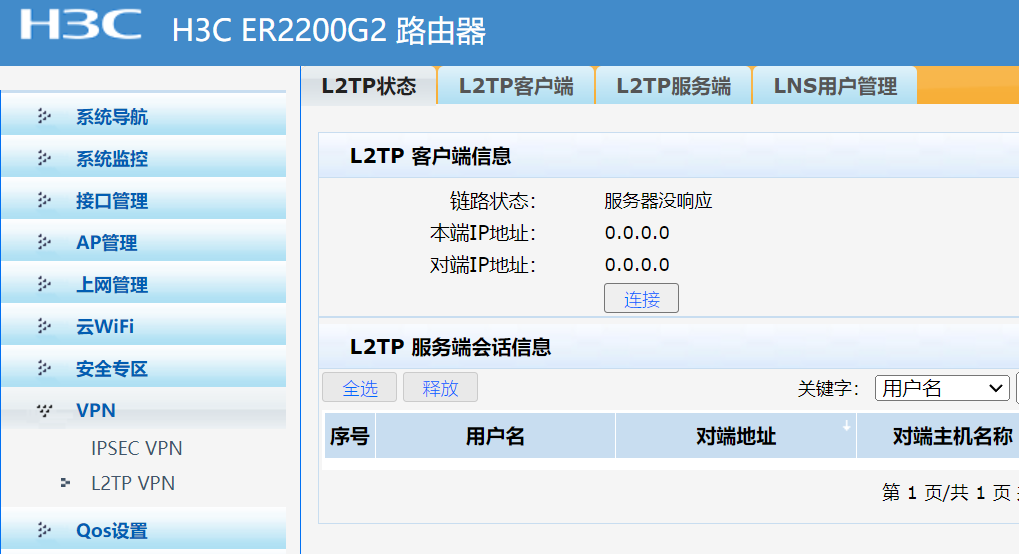Open the 安全专区 sidebar section
Screen dimensions: 1019x554
tap(144, 367)
